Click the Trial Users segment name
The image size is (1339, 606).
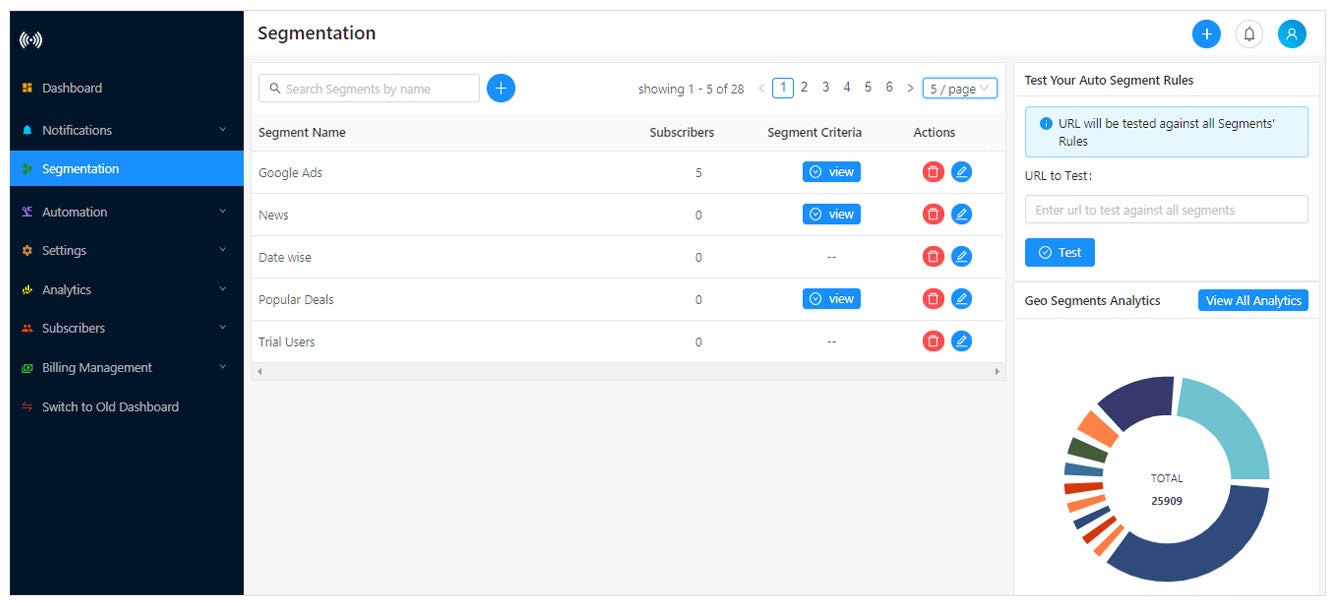pos(287,342)
